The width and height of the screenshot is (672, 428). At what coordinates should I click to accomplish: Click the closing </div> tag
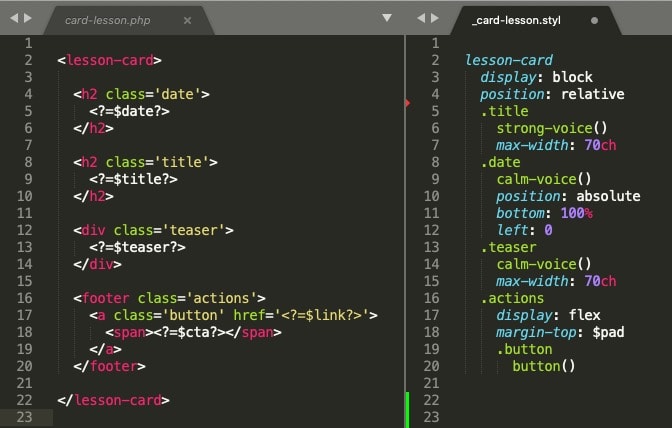(x=97, y=264)
